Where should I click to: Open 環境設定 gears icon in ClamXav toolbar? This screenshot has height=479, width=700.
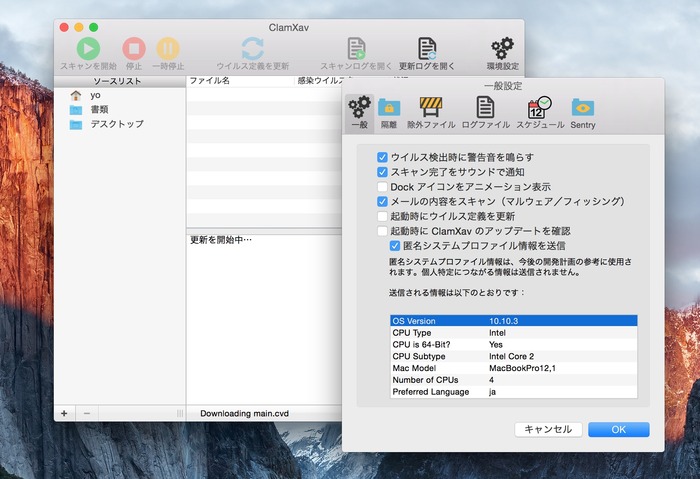coord(502,49)
